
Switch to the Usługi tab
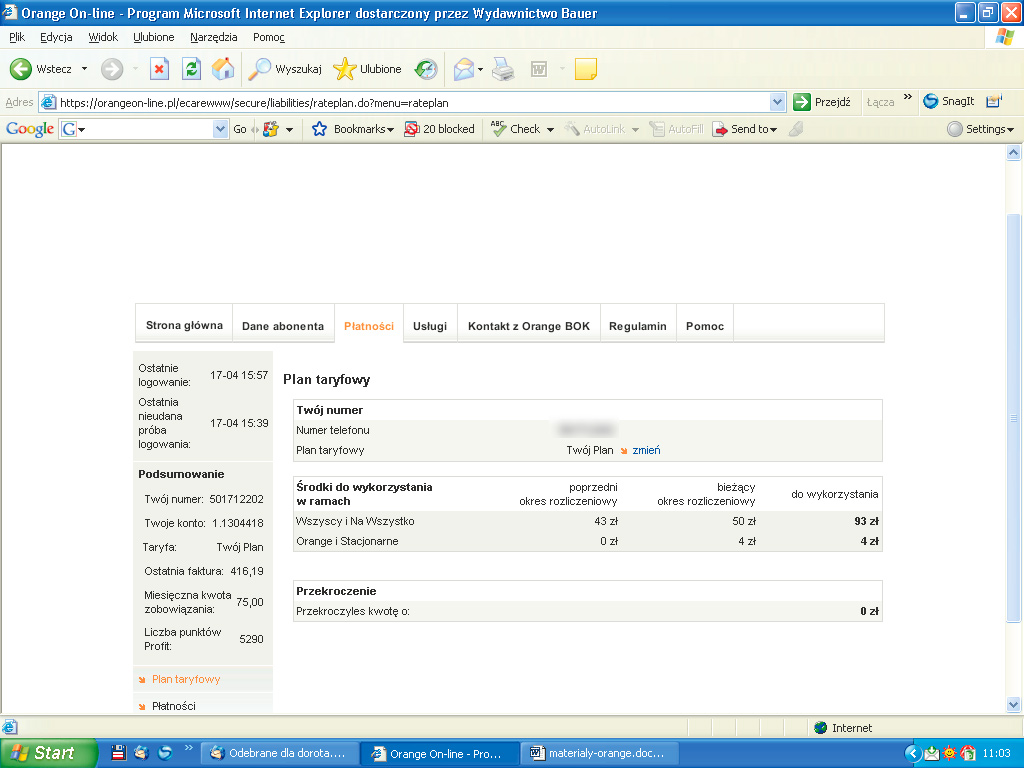[430, 326]
